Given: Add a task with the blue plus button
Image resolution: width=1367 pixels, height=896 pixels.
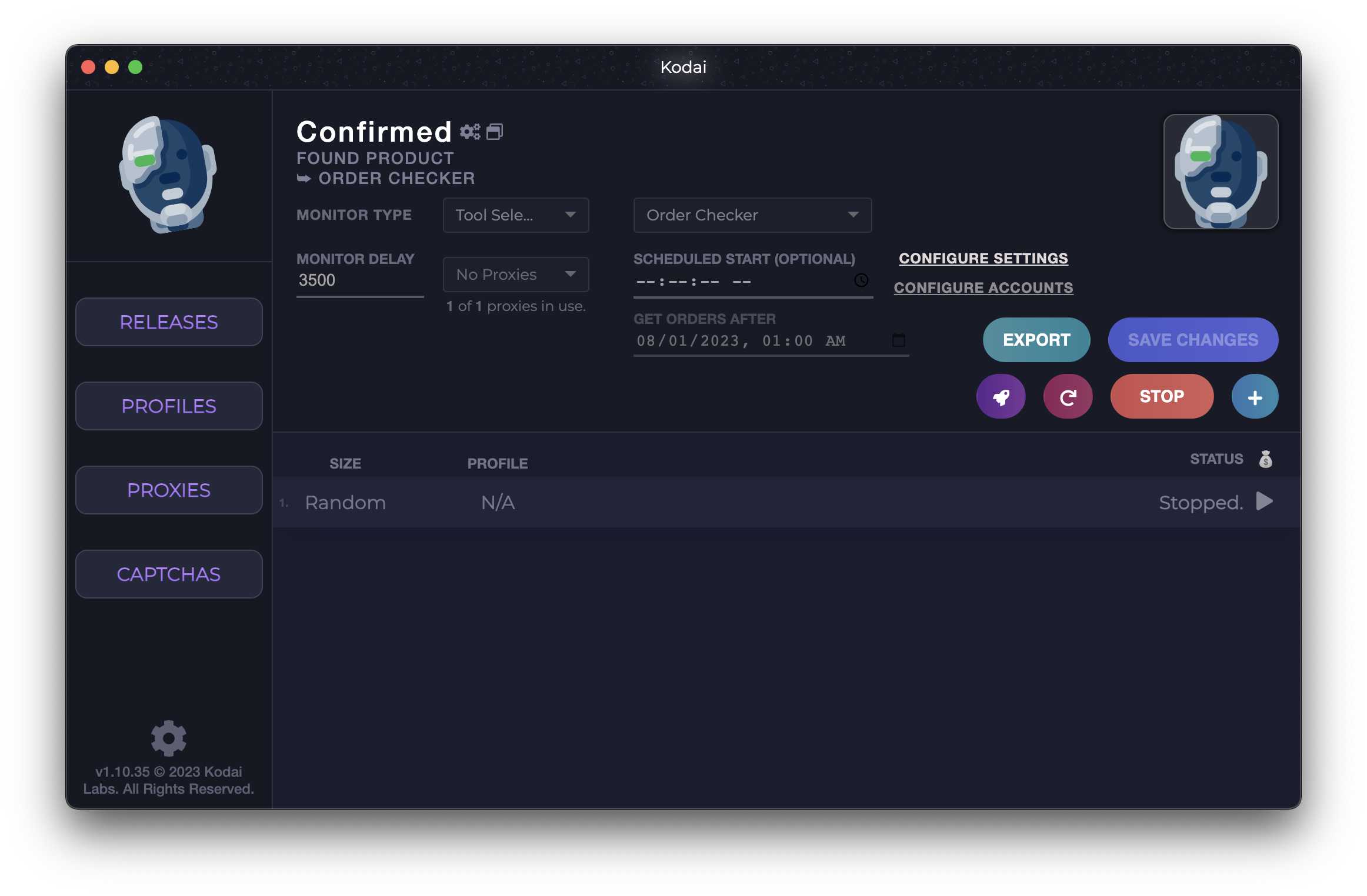Looking at the screenshot, I should pos(1255,397).
